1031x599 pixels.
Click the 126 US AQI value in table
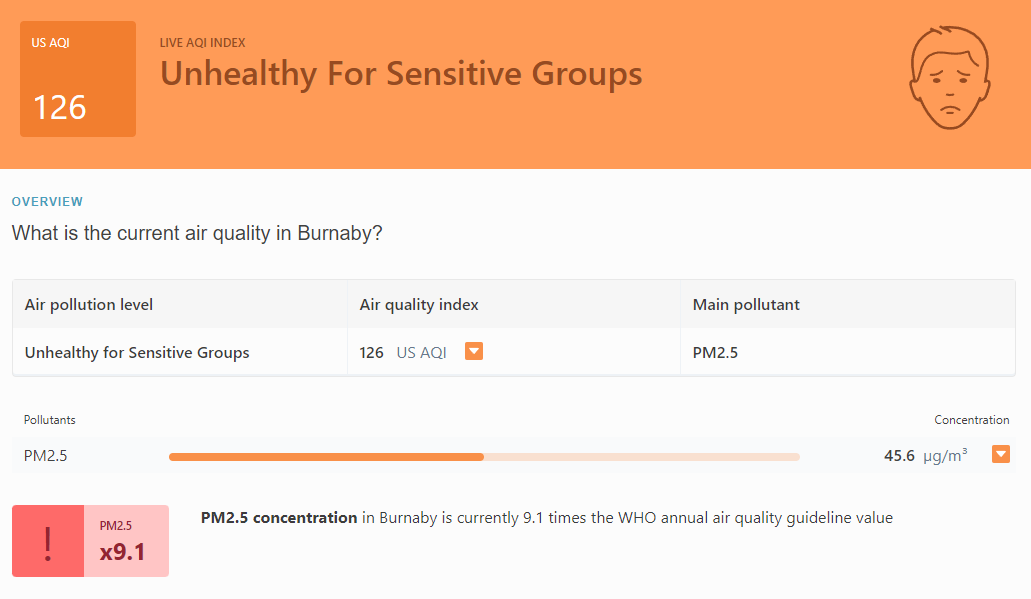pos(403,352)
